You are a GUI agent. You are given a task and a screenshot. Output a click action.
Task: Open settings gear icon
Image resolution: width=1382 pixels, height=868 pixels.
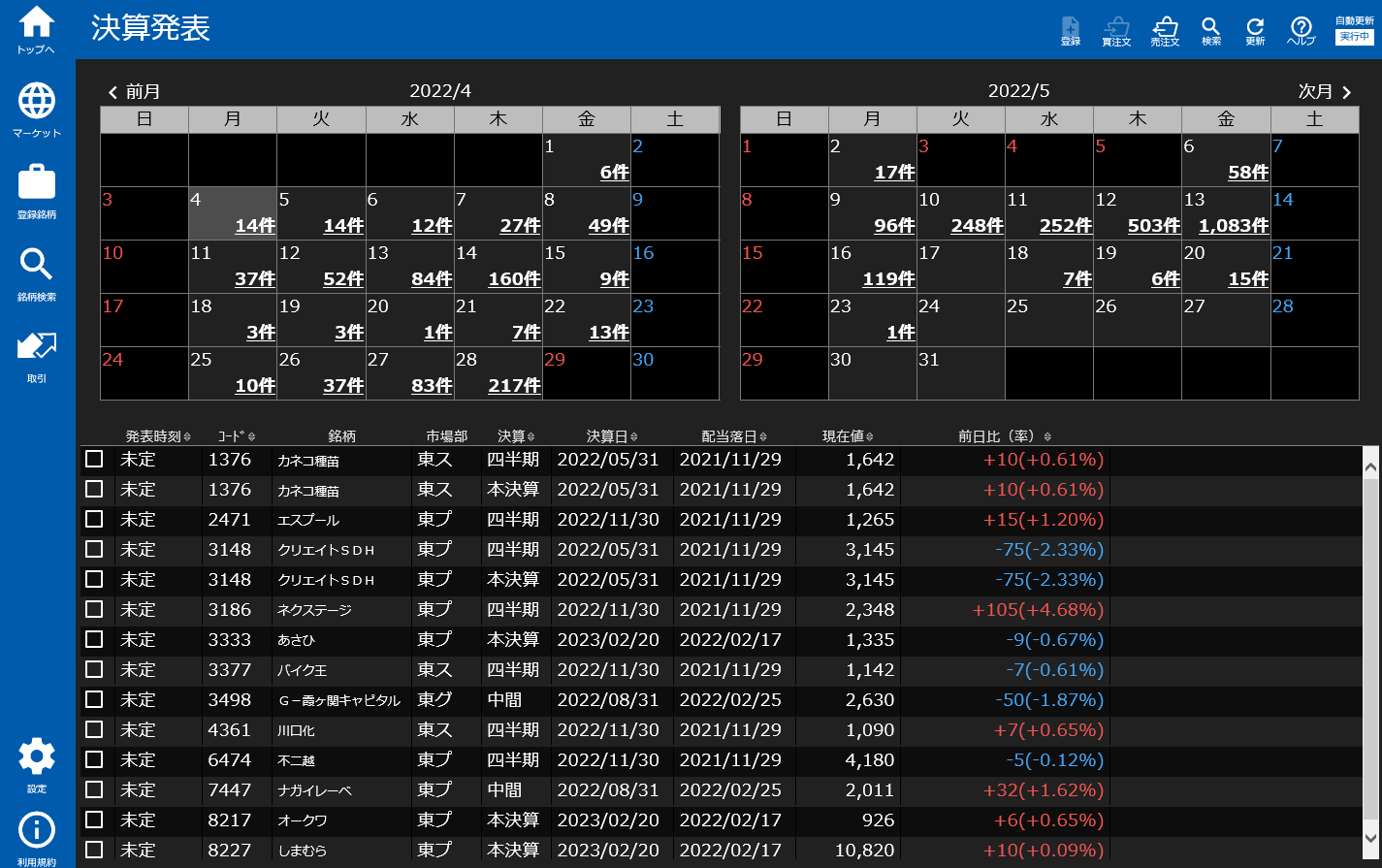[37, 765]
